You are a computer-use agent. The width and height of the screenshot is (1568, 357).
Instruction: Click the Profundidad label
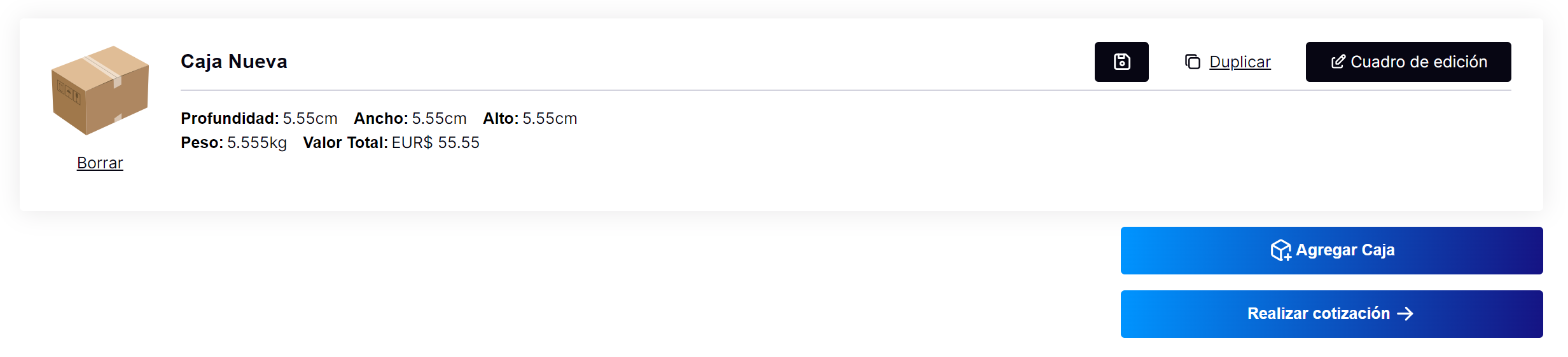point(230,119)
